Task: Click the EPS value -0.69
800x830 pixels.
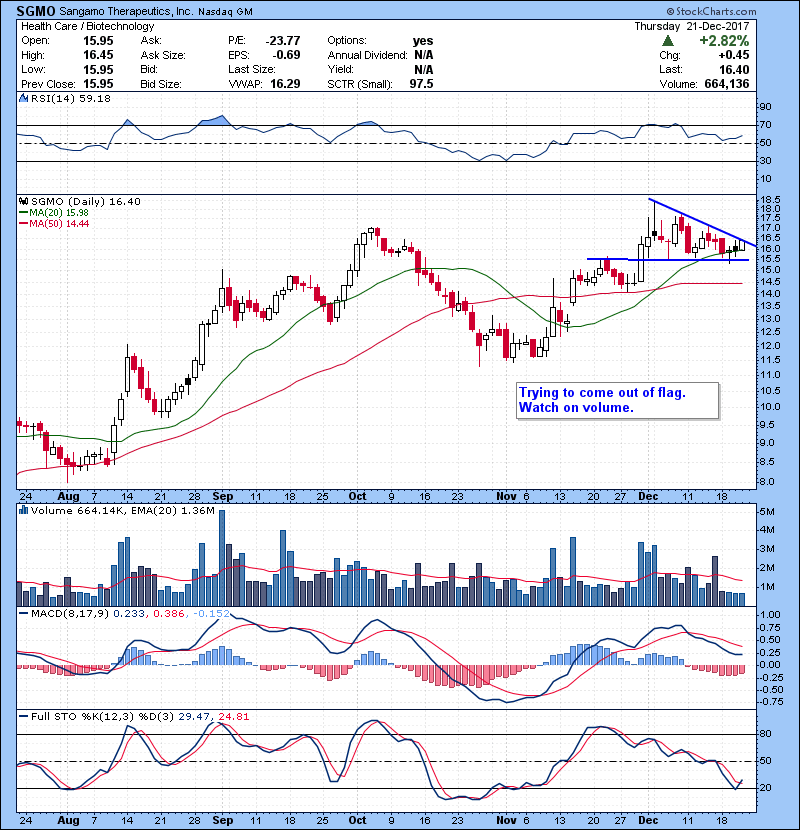Action: tap(286, 55)
